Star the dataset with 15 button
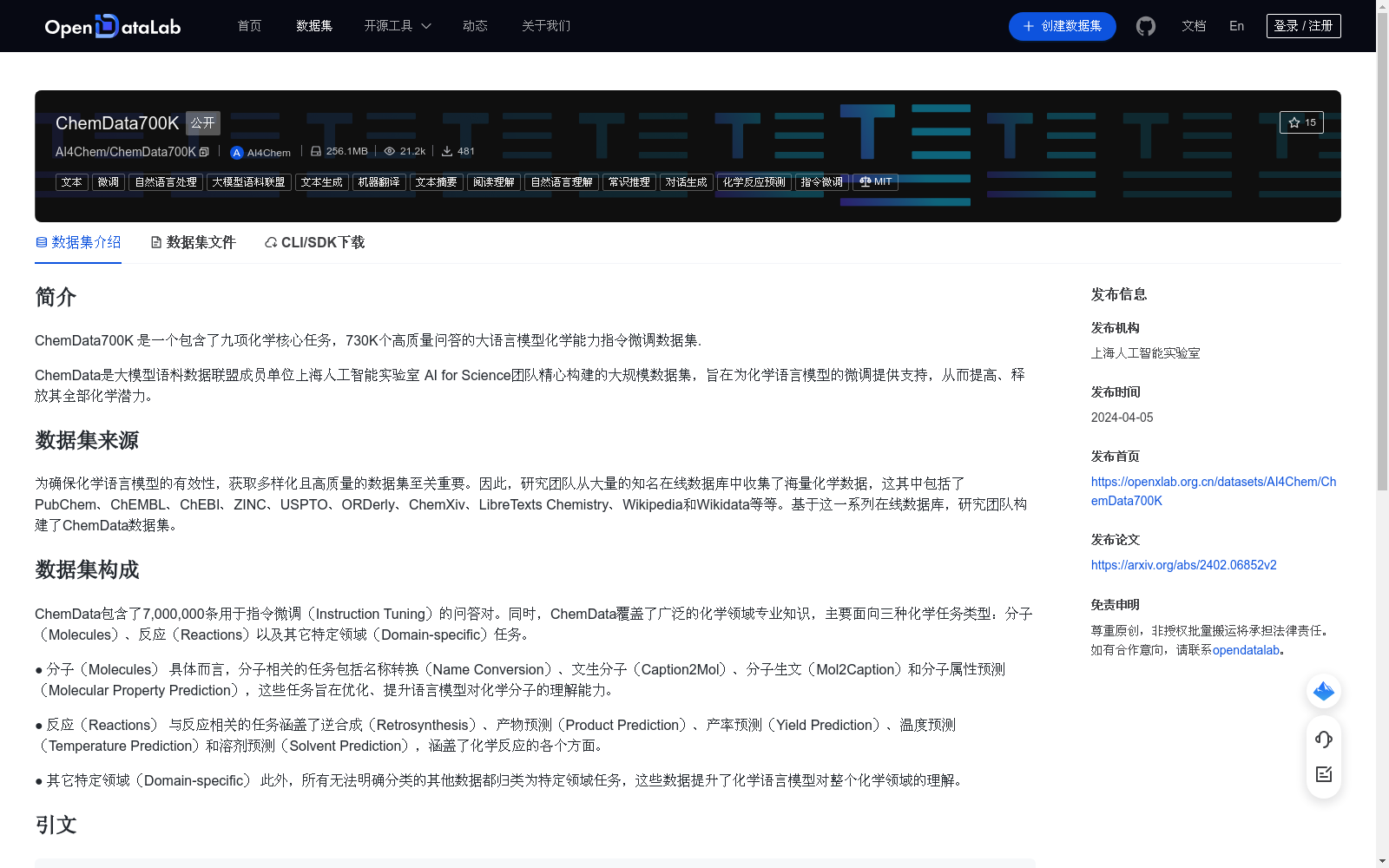This screenshot has width=1389, height=868. pyautogui.click(x=1301, y=122)
